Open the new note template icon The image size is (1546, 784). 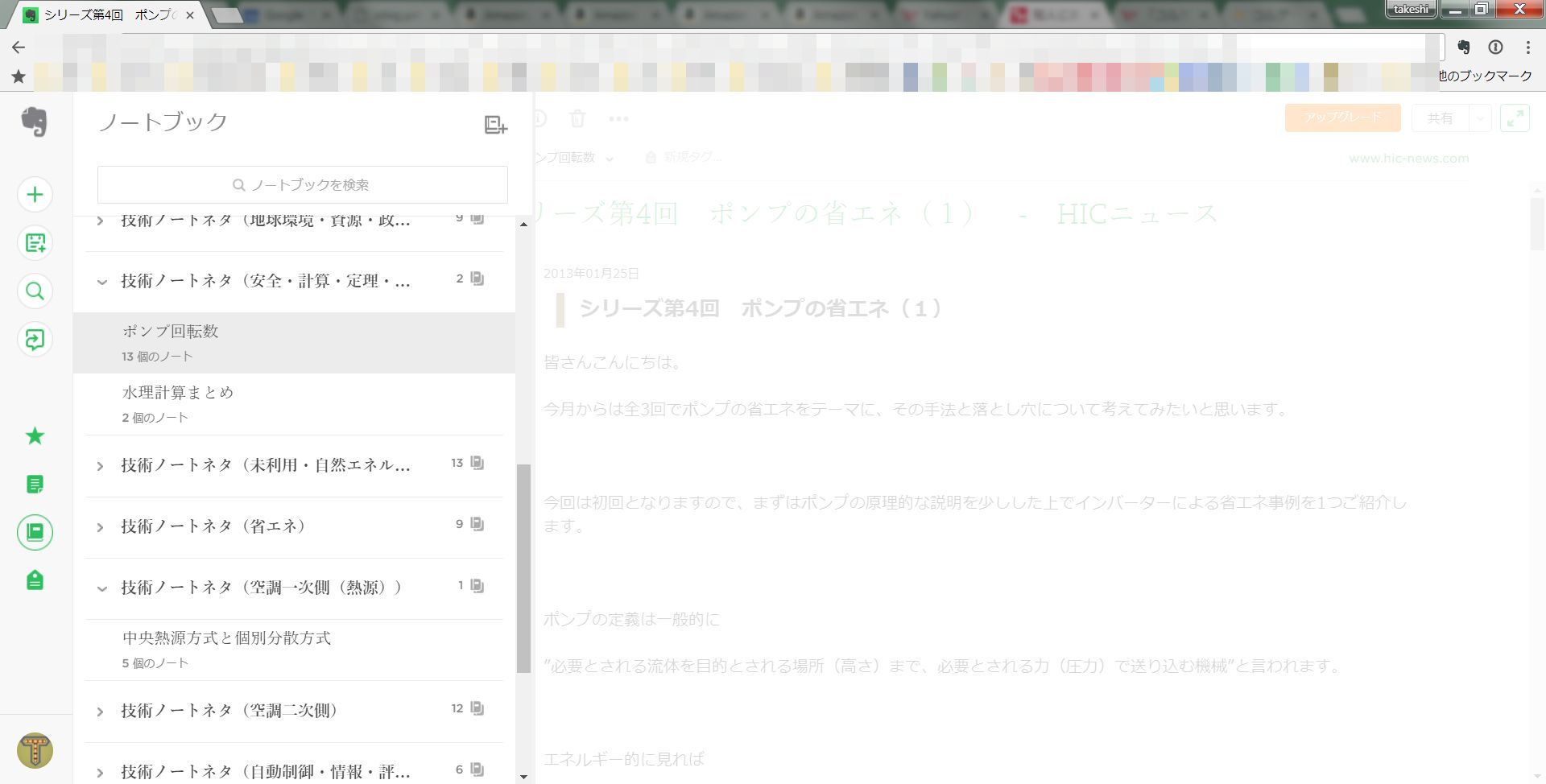click(35, 243)
